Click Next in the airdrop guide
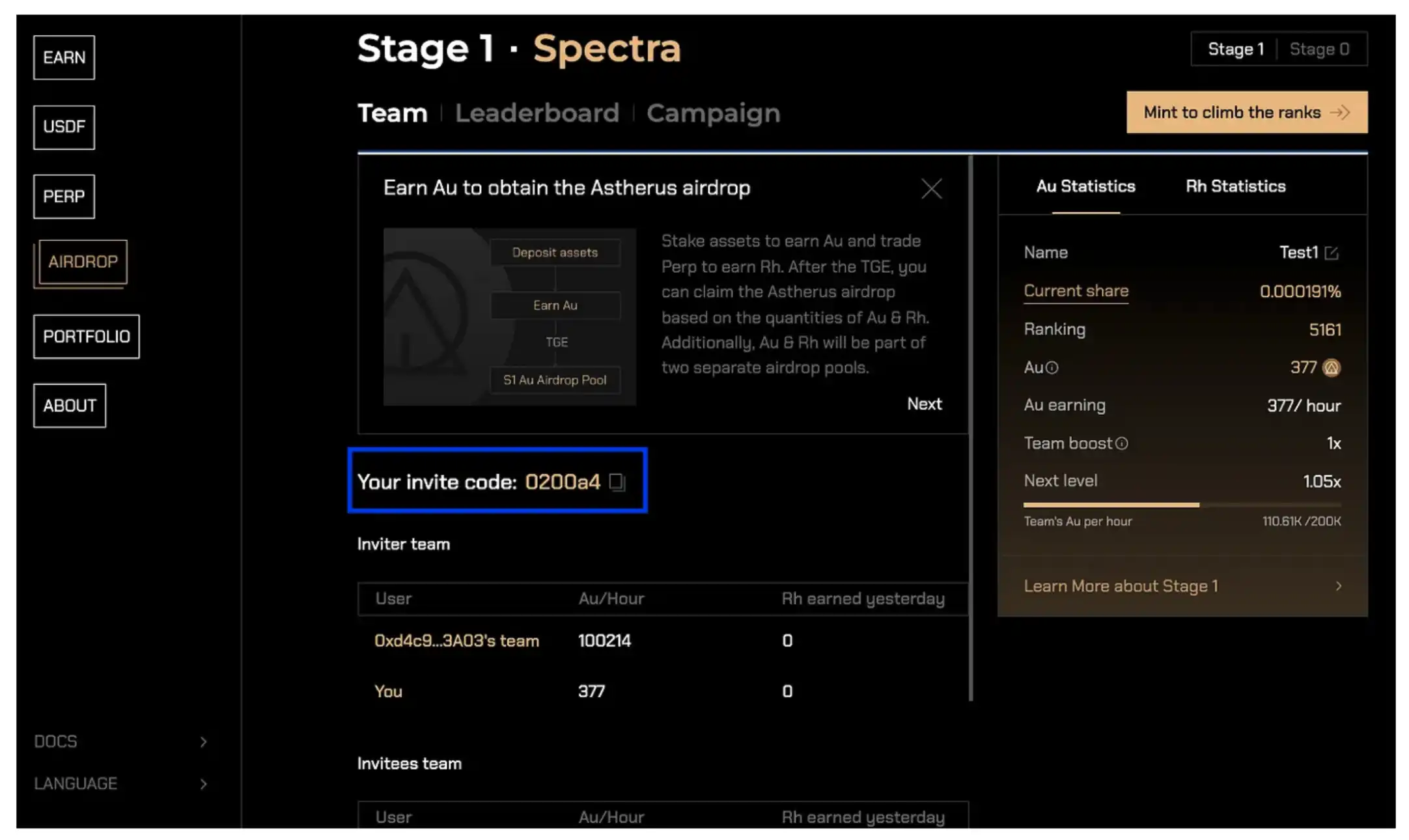The image size is (1409, 840). (924, 404)
